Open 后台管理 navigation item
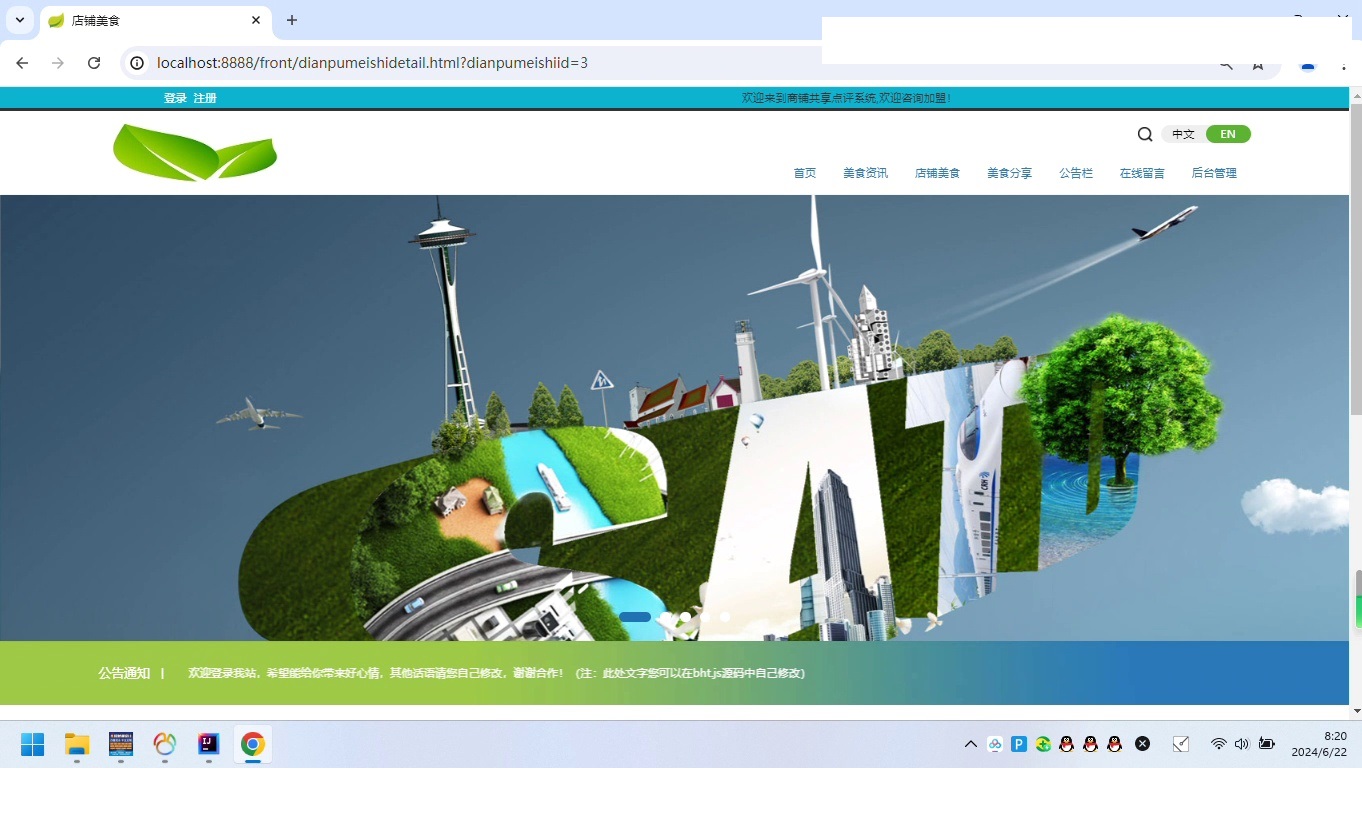1362x818 pixels. coord(1214,173)
